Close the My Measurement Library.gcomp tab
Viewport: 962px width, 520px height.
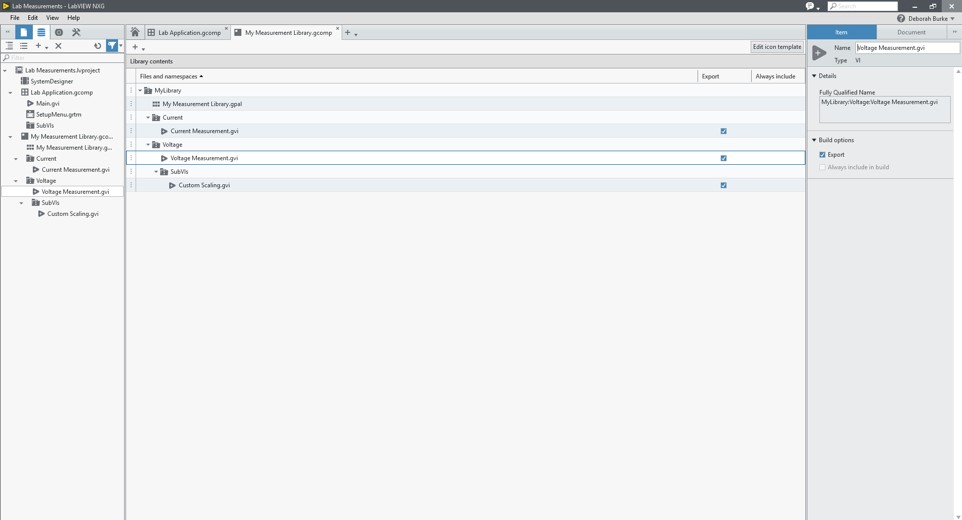click(x=337, y=29)
